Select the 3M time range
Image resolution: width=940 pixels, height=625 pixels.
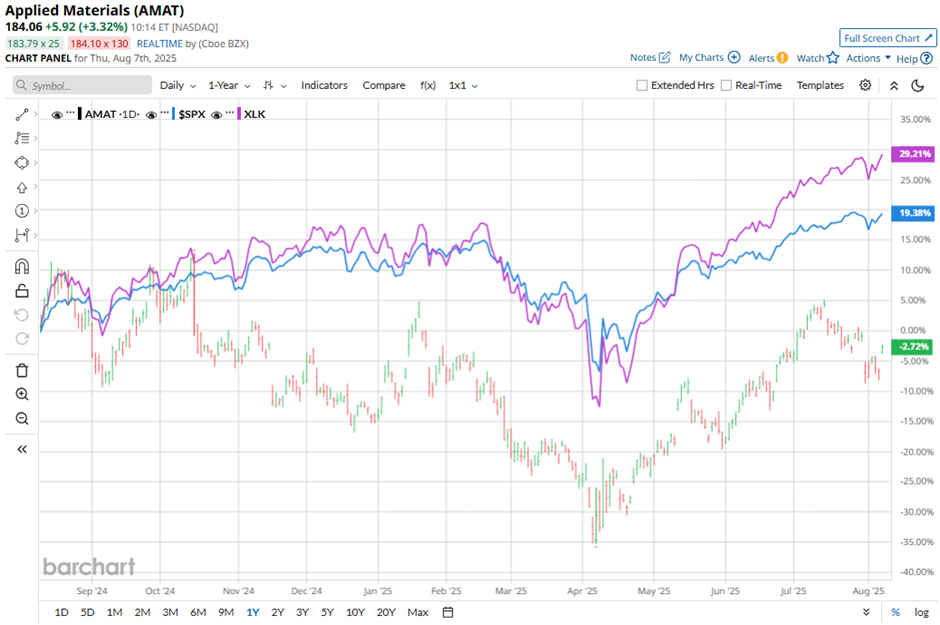coord(170,612)
